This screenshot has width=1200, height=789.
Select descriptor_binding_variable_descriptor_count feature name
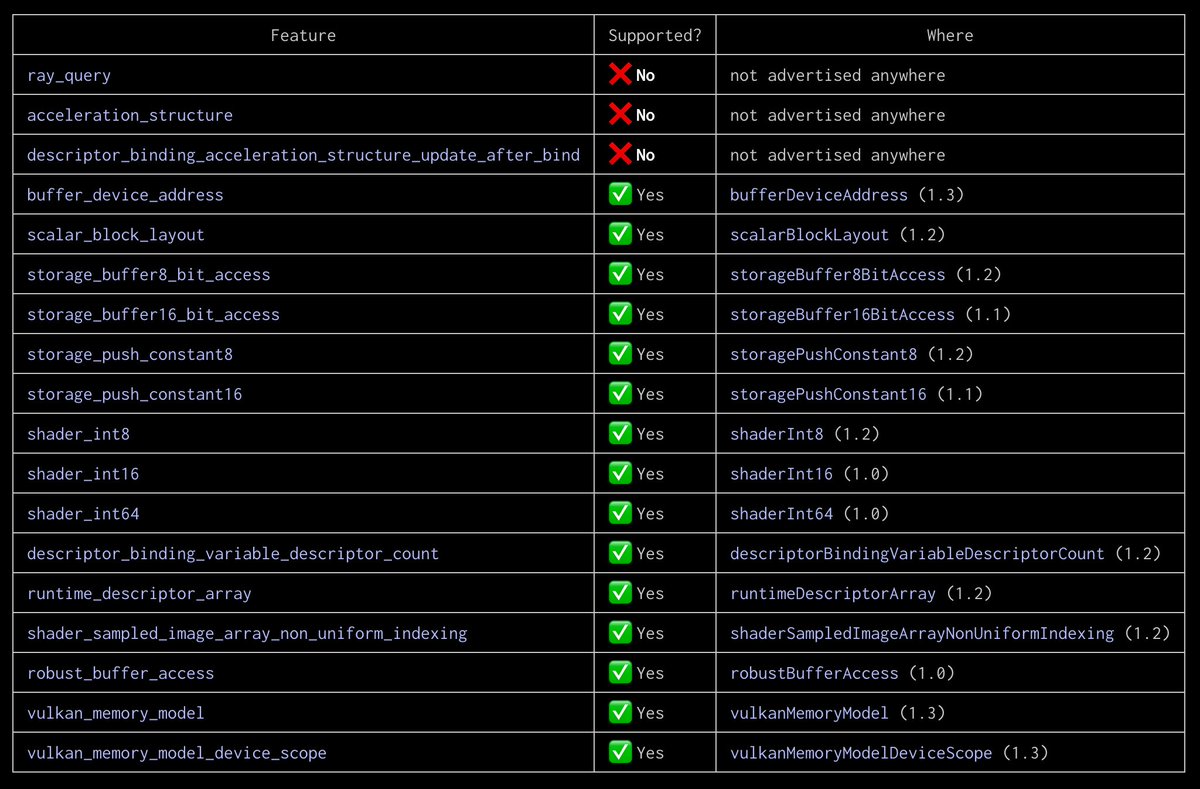coord(233,554)
